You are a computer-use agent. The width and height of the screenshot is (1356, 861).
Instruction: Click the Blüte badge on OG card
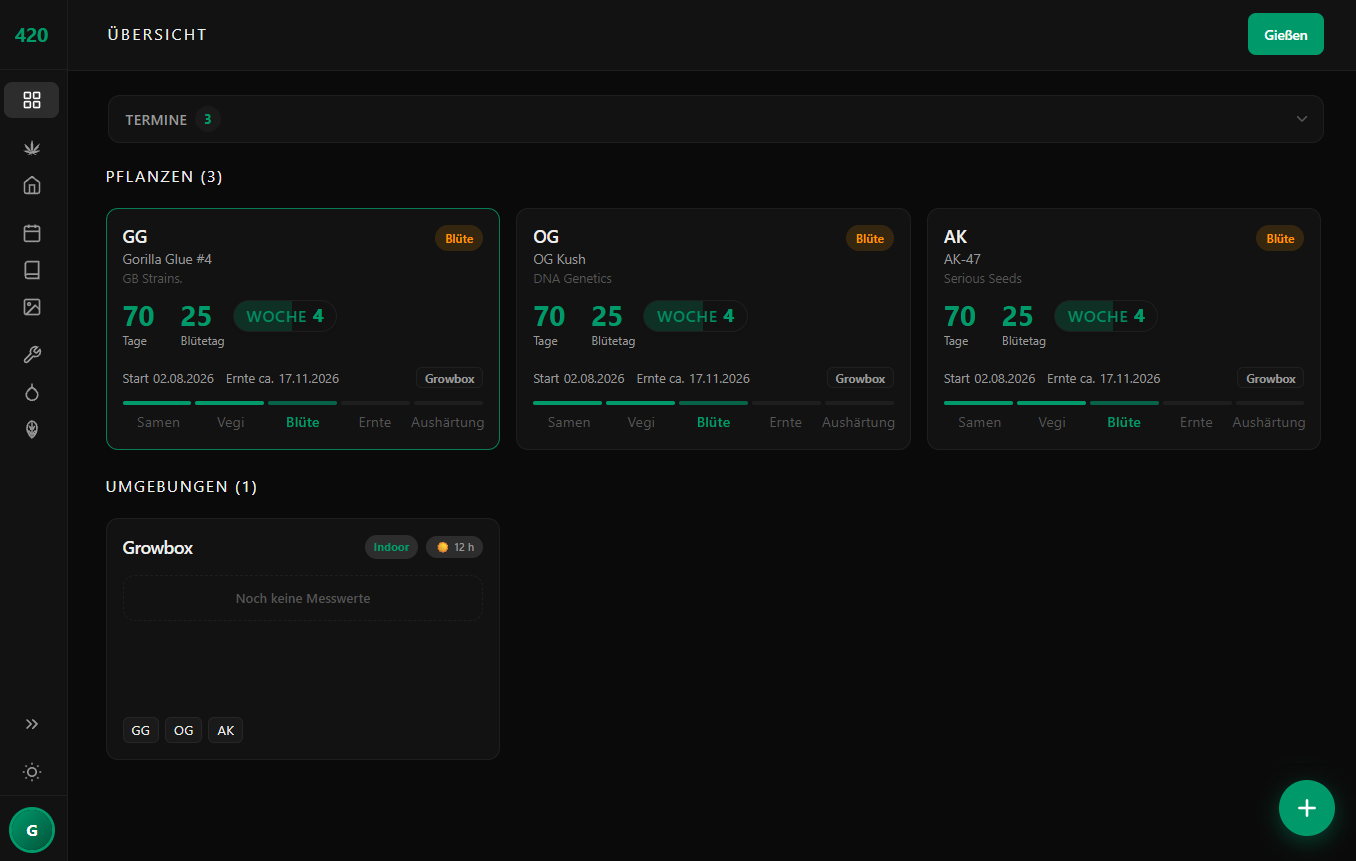[870, 238]
